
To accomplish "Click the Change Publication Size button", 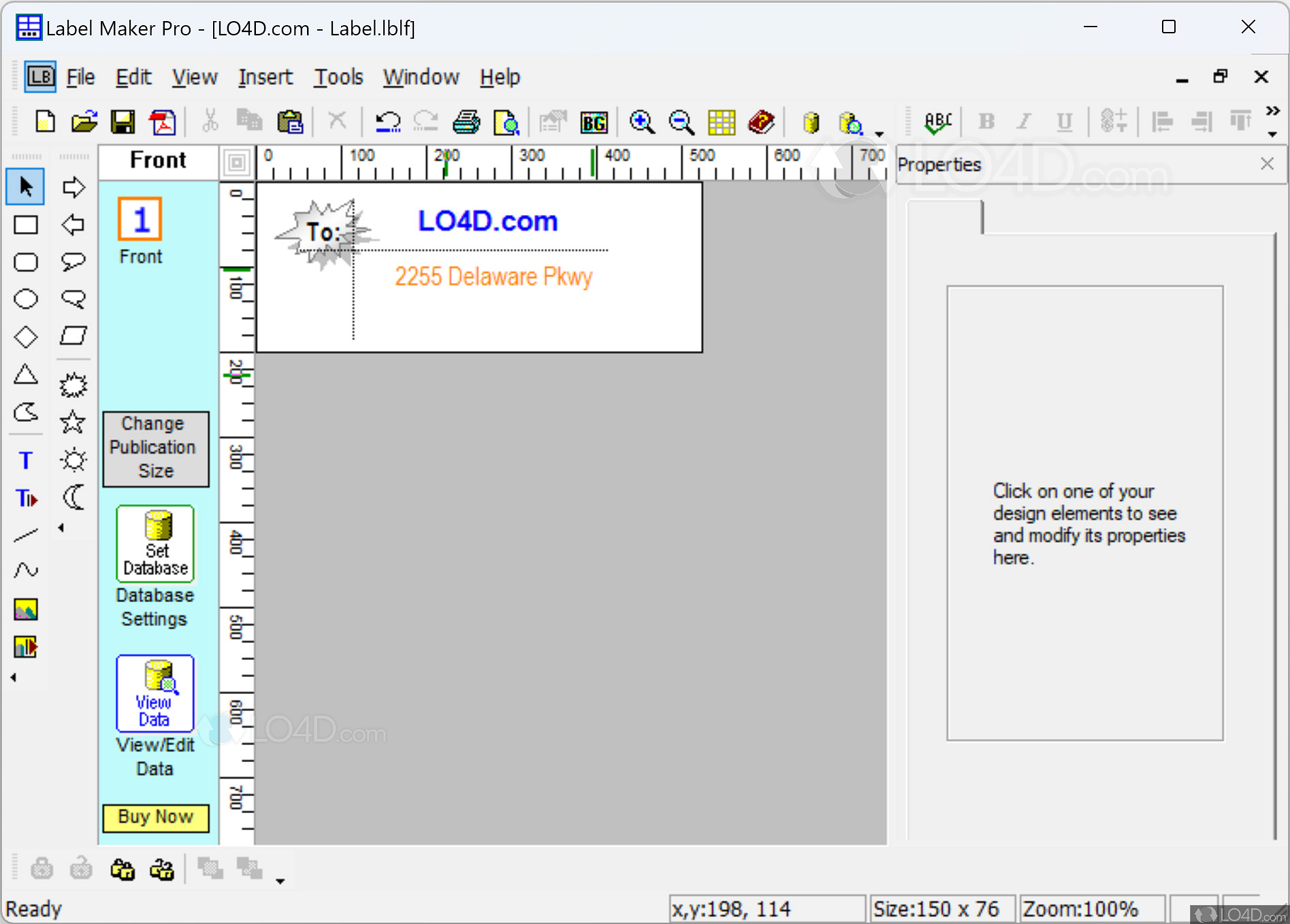I will (156, 448).
